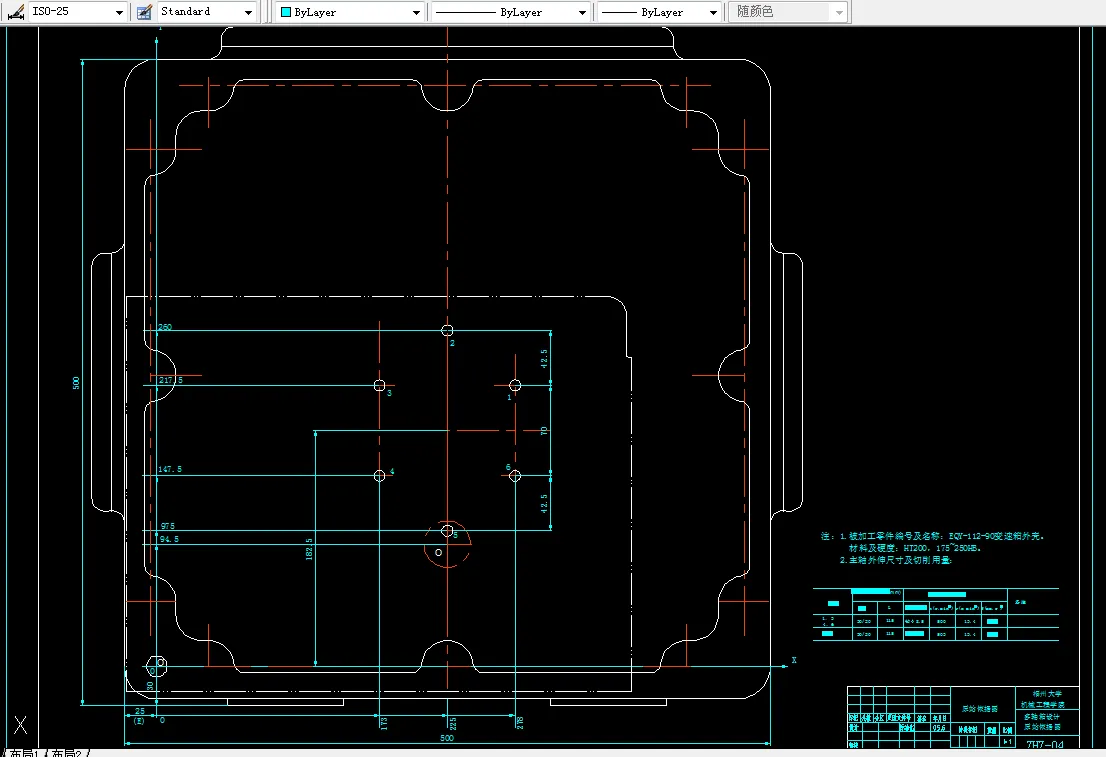1106x757 pixels.
Task: Open the Dimension Style manager icon
Action: 16,12
